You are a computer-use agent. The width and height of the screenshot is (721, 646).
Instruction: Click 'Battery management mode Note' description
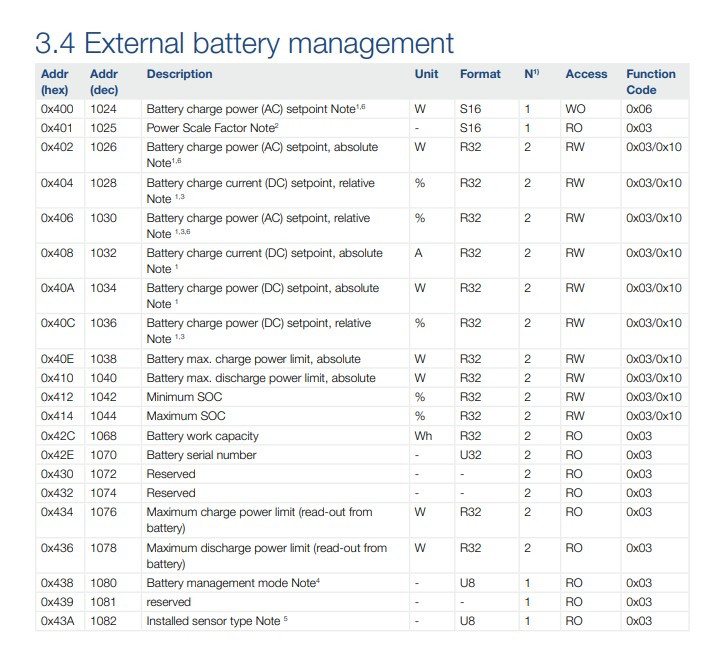[x=233, y=583]
